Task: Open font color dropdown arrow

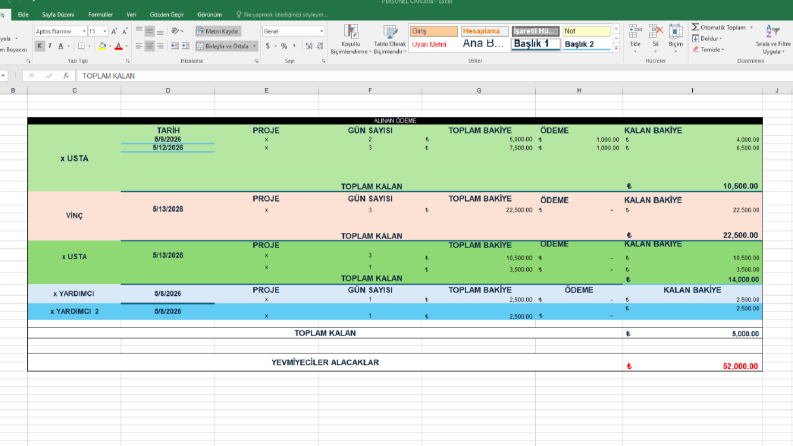Action: pos(126,47)
